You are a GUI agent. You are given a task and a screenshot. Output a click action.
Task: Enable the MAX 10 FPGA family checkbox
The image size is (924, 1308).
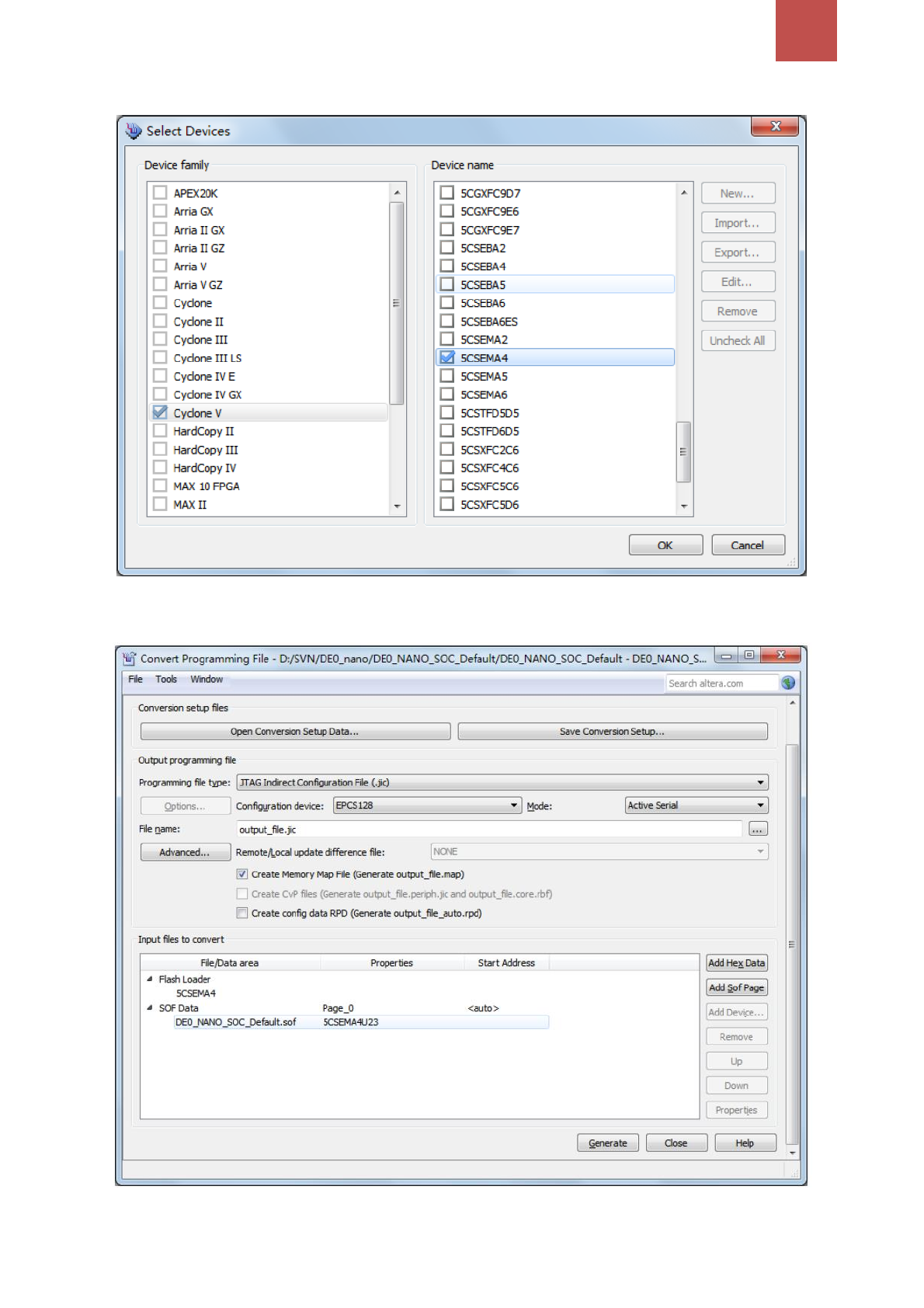pyautogui.click(x=160, y=485)
